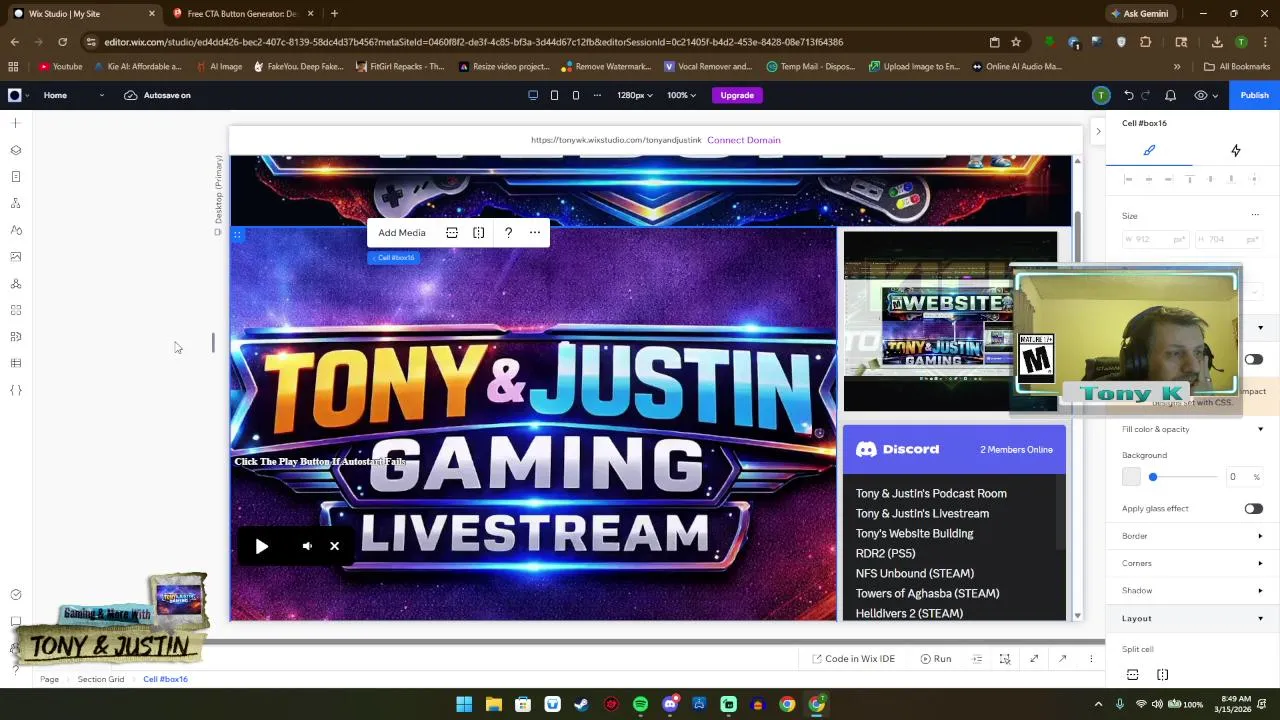Select the Interactions lightning tab
This screenshot has height=720, width=1280.
[1235, 150]
